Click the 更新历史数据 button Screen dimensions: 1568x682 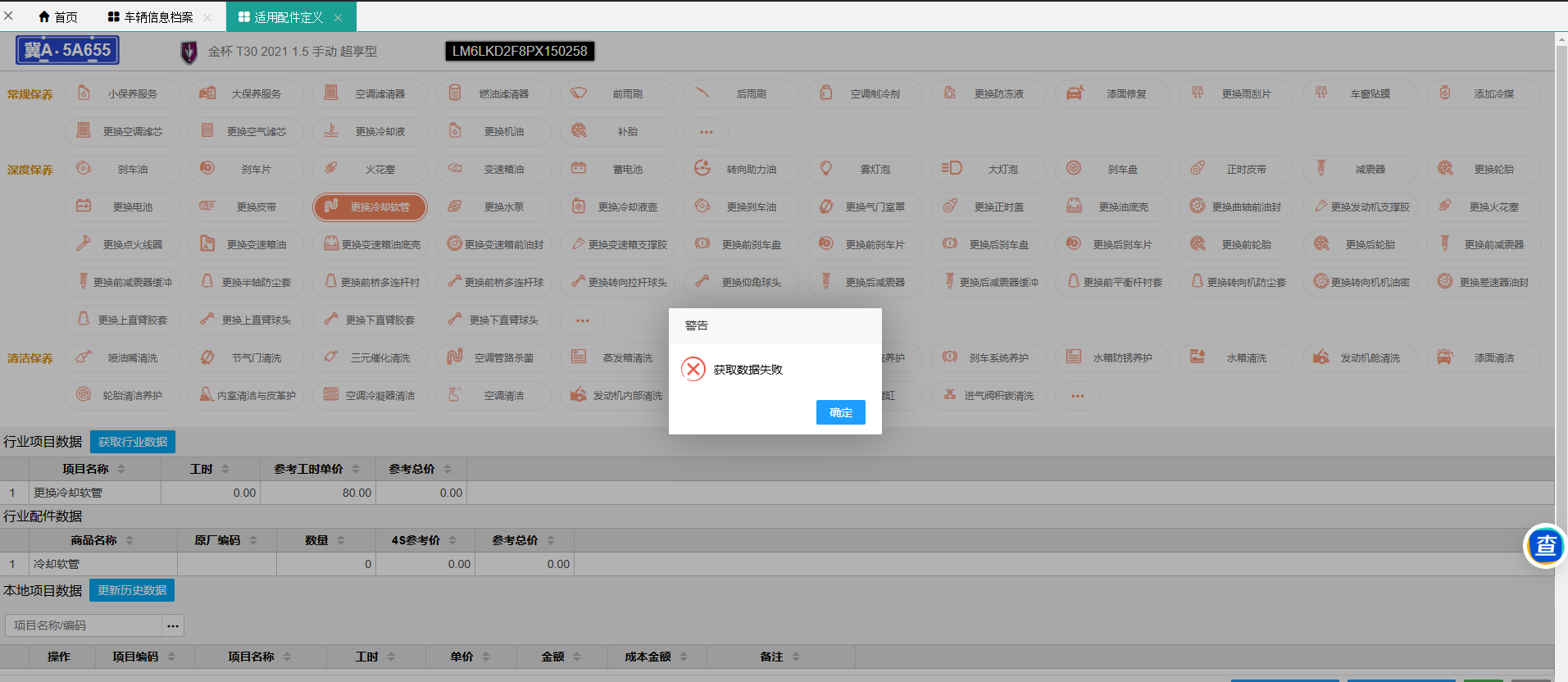[x=132, y=590]
